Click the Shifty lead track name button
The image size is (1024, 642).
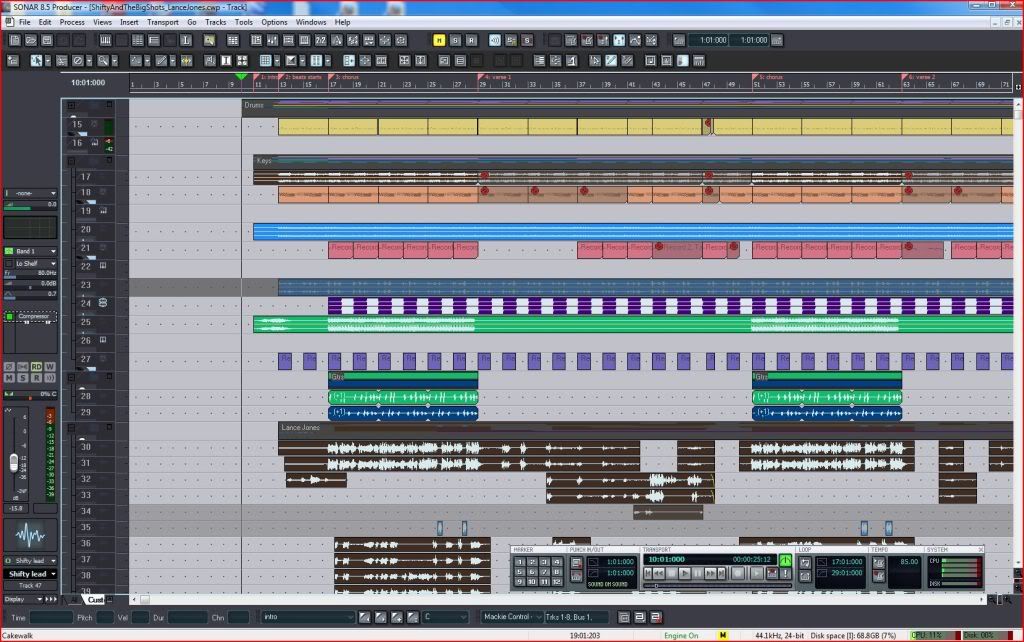point(29,574)
